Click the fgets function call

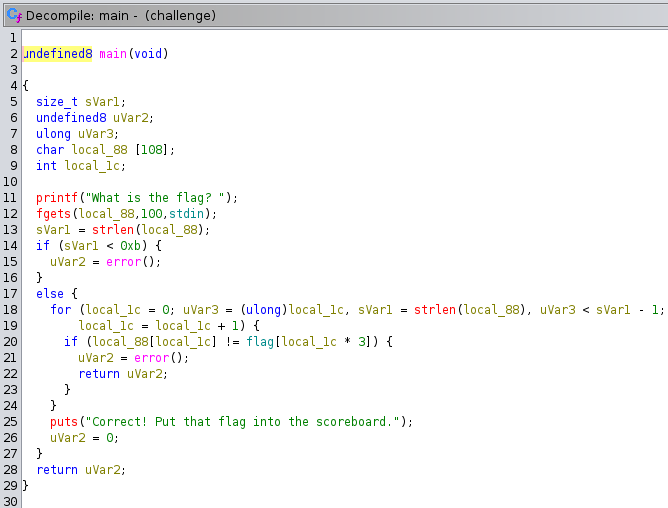tap(54, 213)
